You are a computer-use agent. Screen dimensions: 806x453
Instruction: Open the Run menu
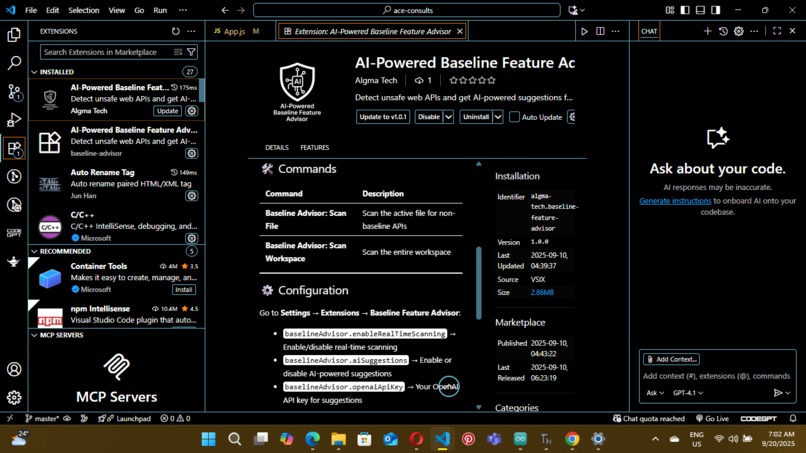[160, 10]
